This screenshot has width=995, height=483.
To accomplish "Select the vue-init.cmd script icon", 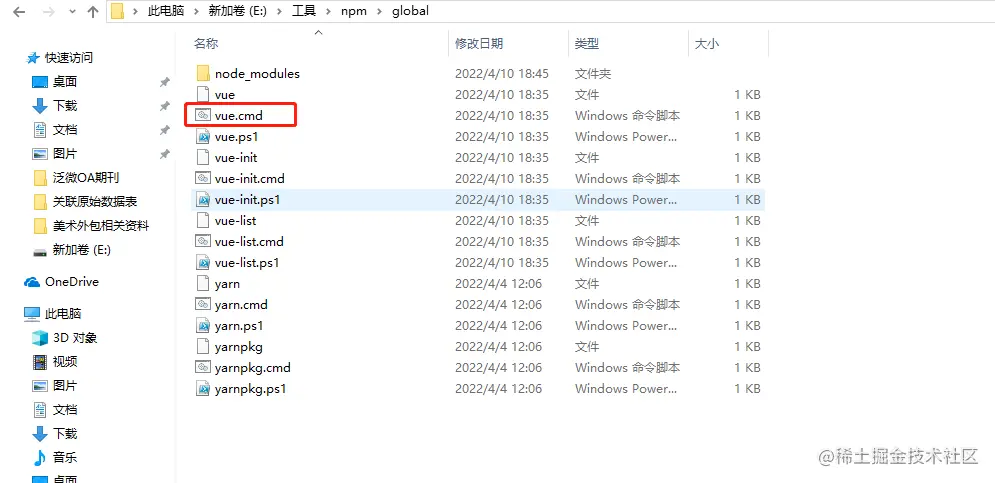I will [x=203, y=178].
